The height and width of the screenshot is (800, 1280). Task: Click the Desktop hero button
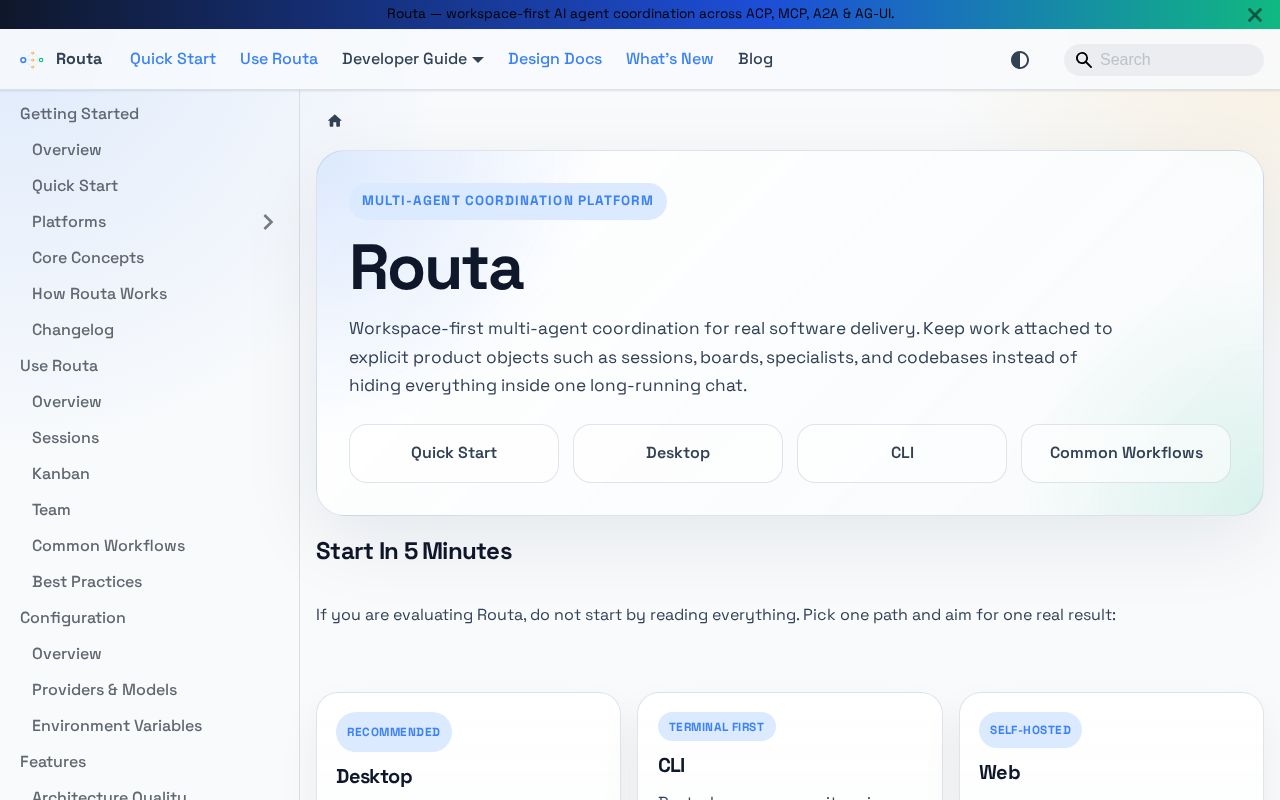(x=678, y=453)
